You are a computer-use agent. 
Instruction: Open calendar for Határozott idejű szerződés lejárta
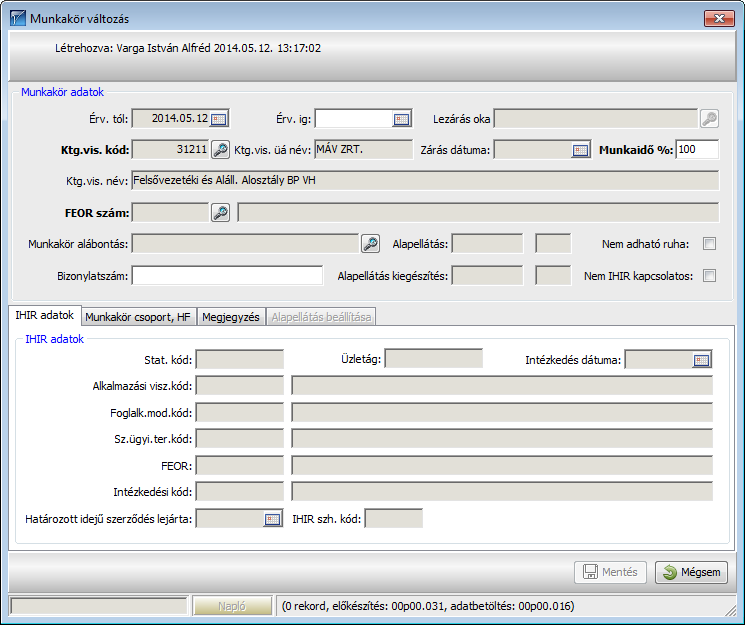click(272, 519)
